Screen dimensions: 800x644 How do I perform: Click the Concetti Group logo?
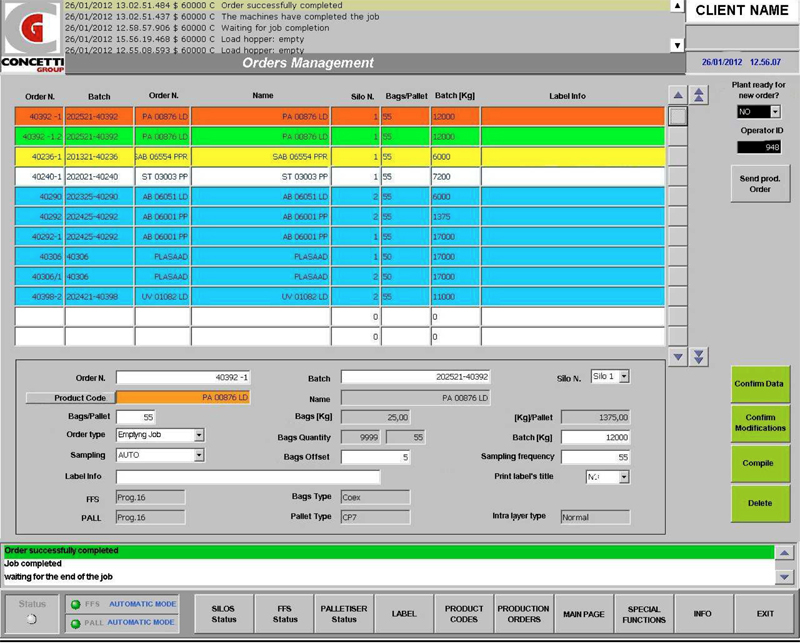pos(32,37)
